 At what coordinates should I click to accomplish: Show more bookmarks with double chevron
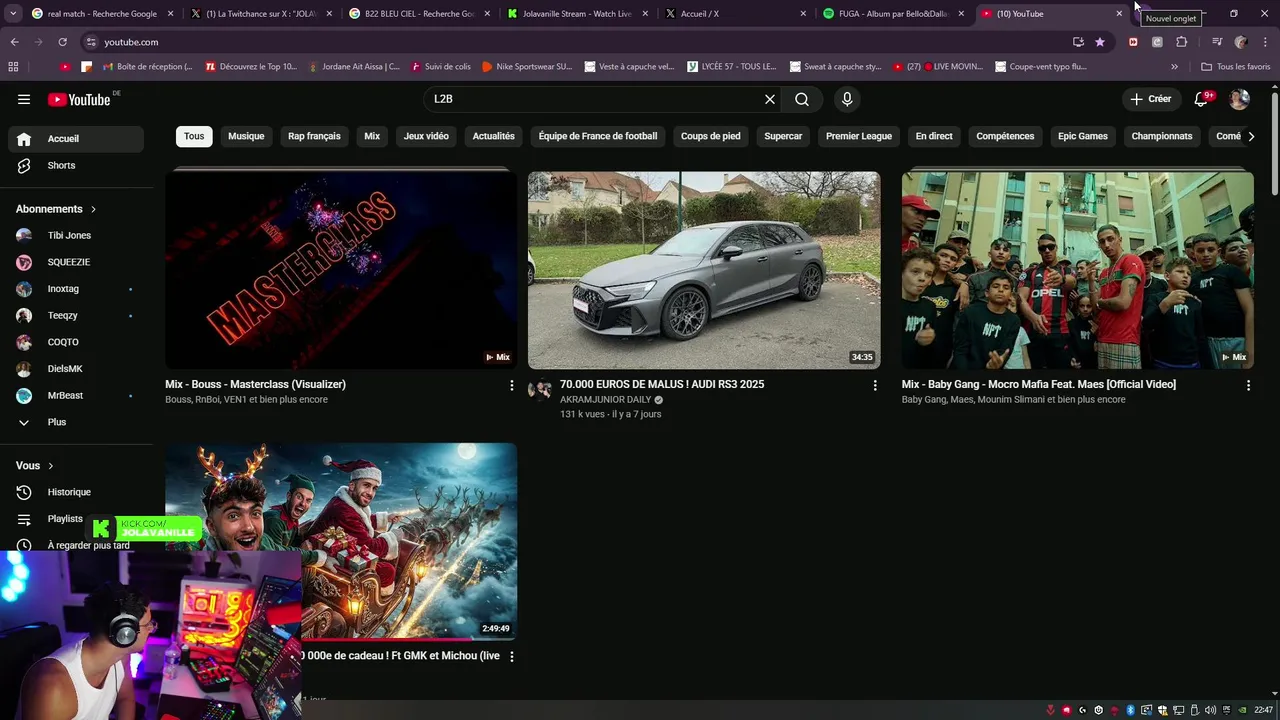pos(1174,67)
